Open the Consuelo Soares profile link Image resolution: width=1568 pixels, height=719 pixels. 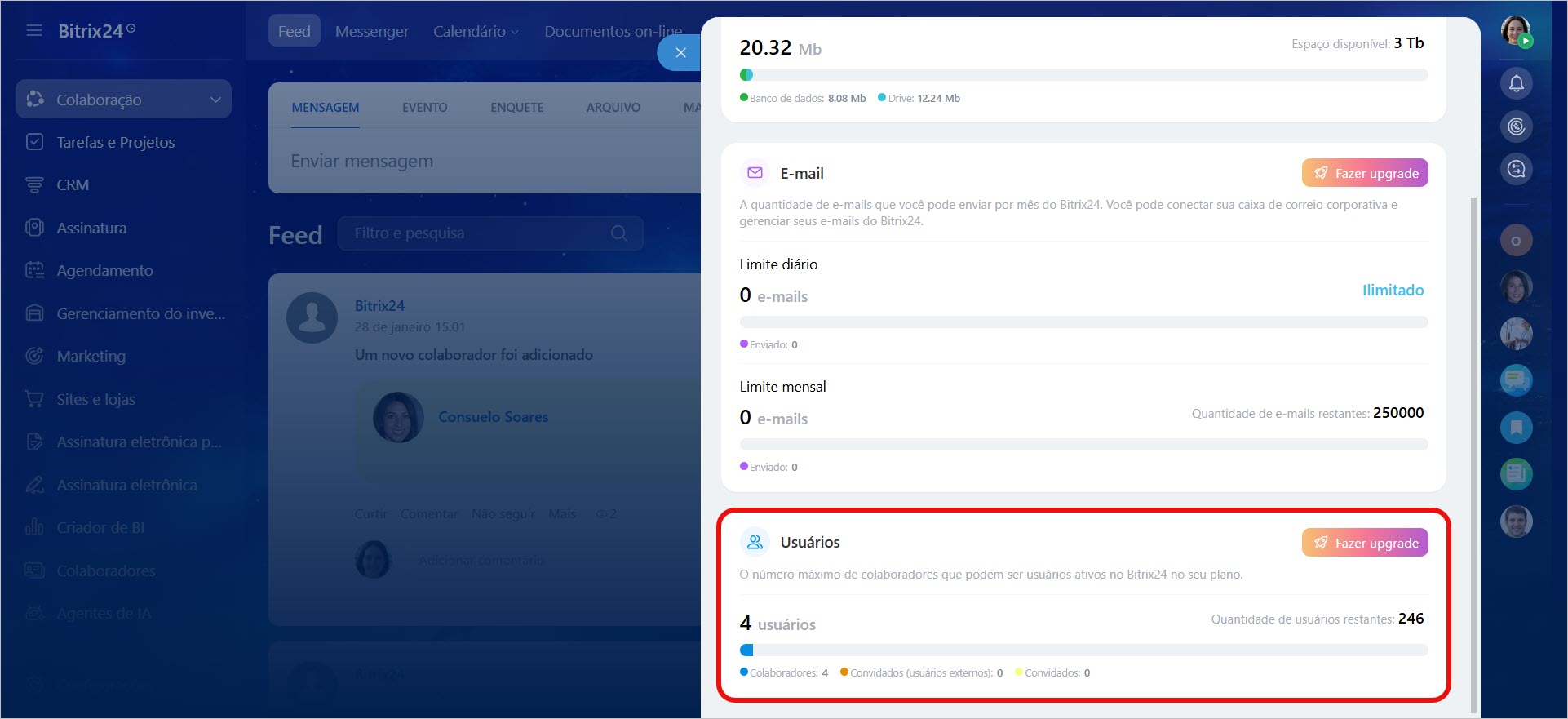tap(493, 417)
